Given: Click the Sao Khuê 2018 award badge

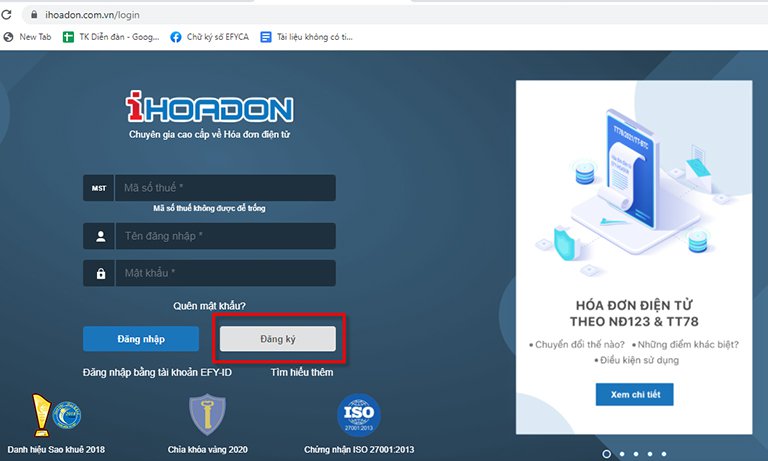Looking at the screenshot, I should [55, 415].
